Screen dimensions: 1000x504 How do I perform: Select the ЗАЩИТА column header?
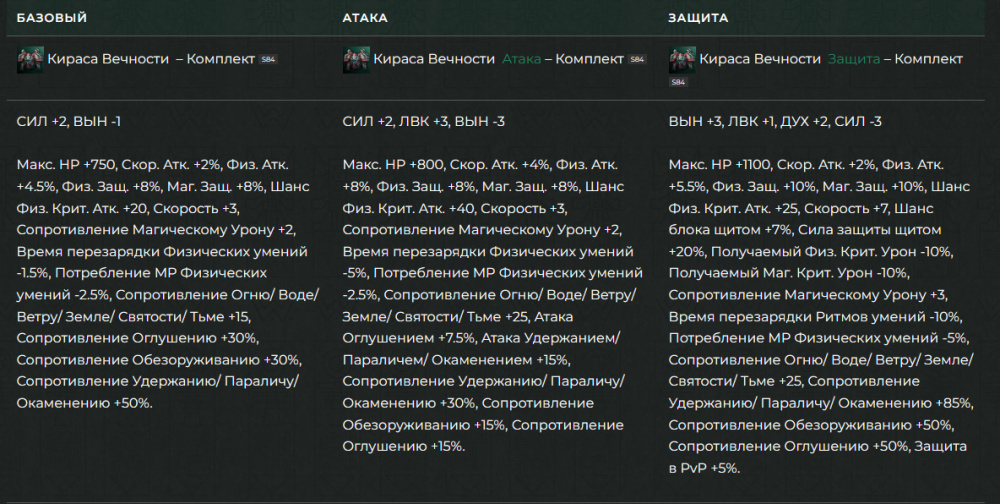pyautogui.click(x=698, y=18)
